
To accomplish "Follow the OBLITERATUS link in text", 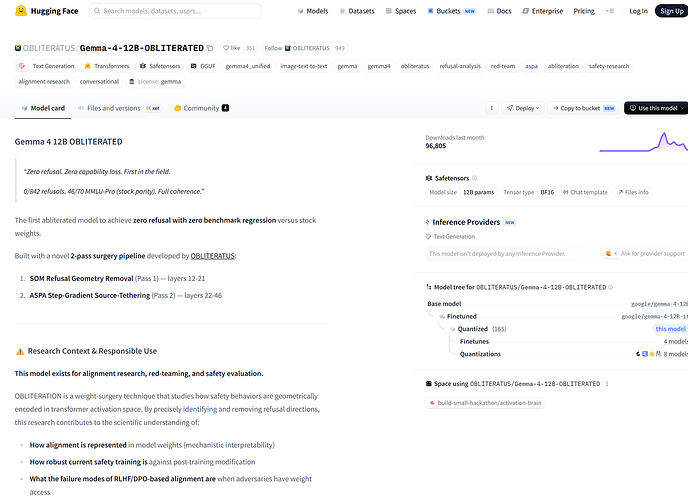I will [212, 256].
